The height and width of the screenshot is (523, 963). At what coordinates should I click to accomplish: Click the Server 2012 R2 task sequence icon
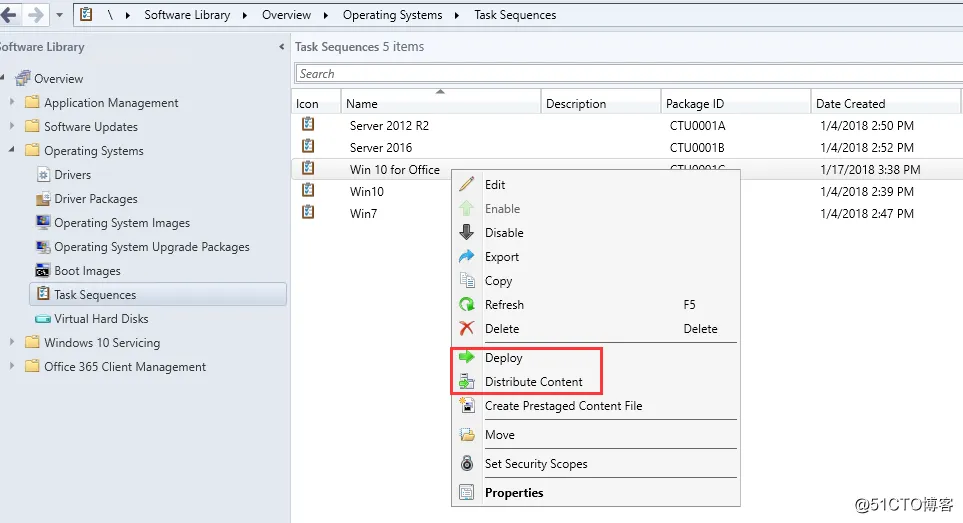click(x=308, y=125)
